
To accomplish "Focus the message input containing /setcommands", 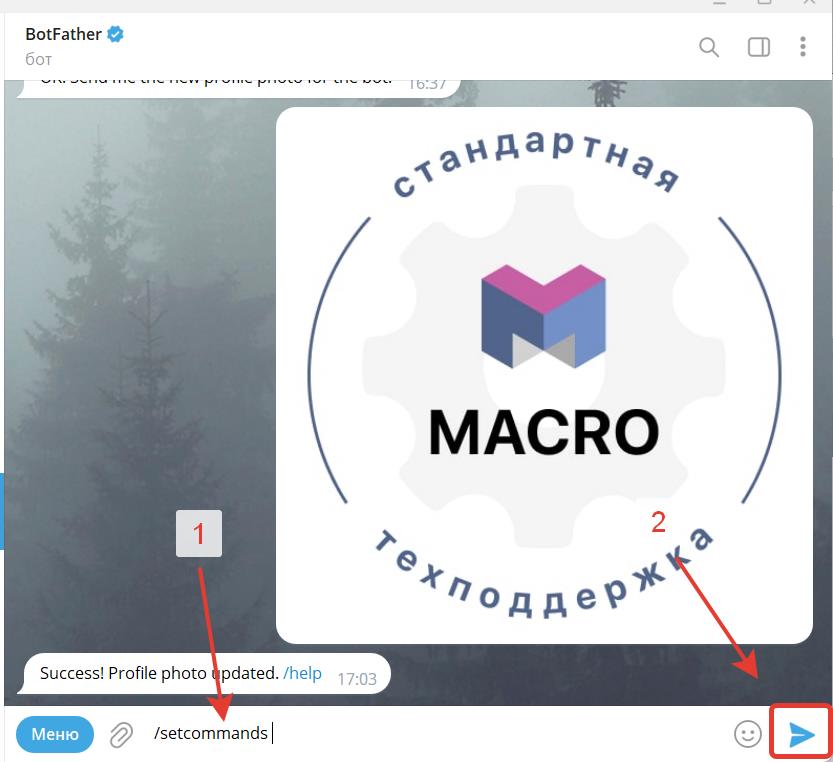I will pyautogui.click(x=436, y=734).
